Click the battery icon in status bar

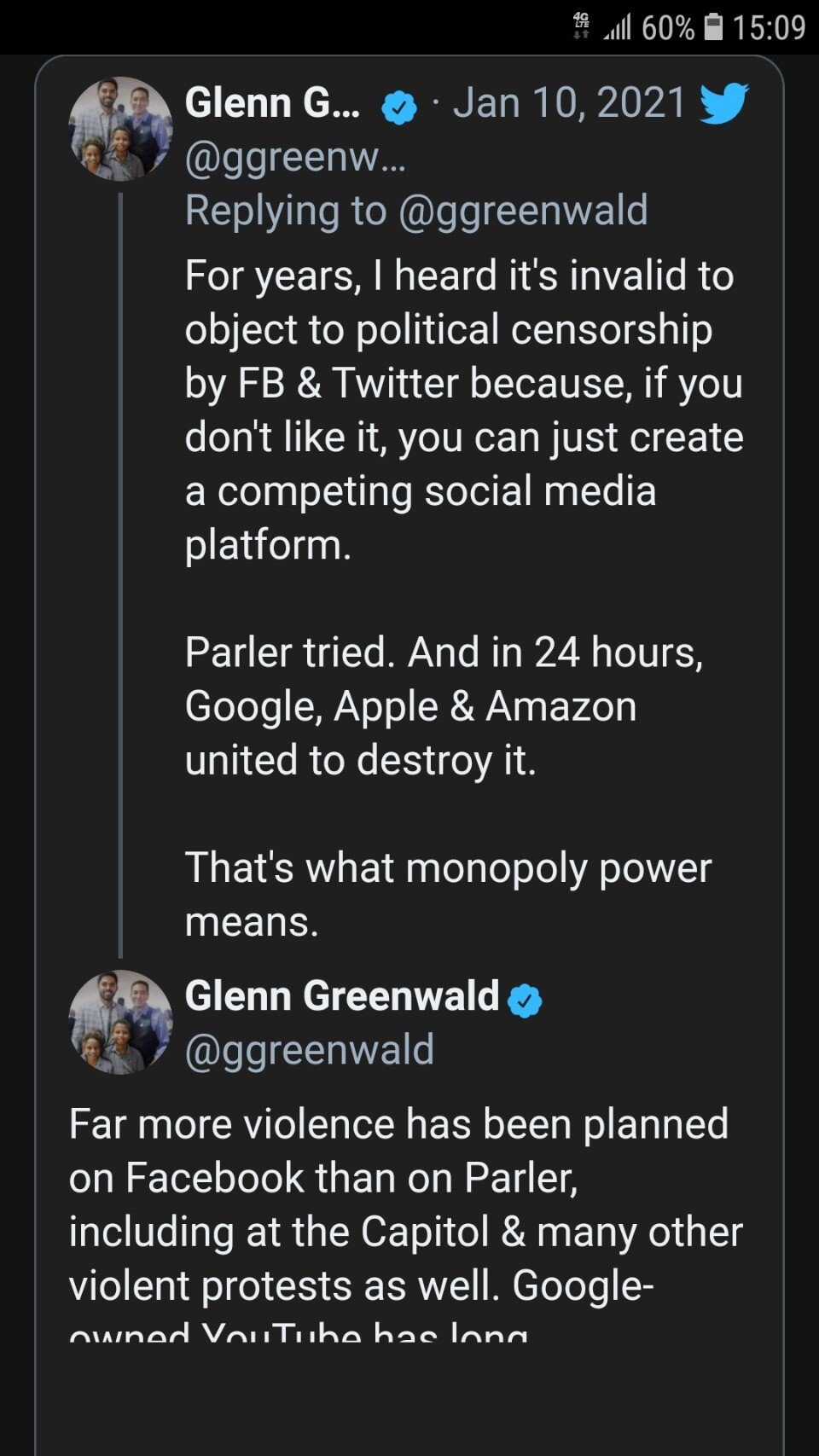713,27
